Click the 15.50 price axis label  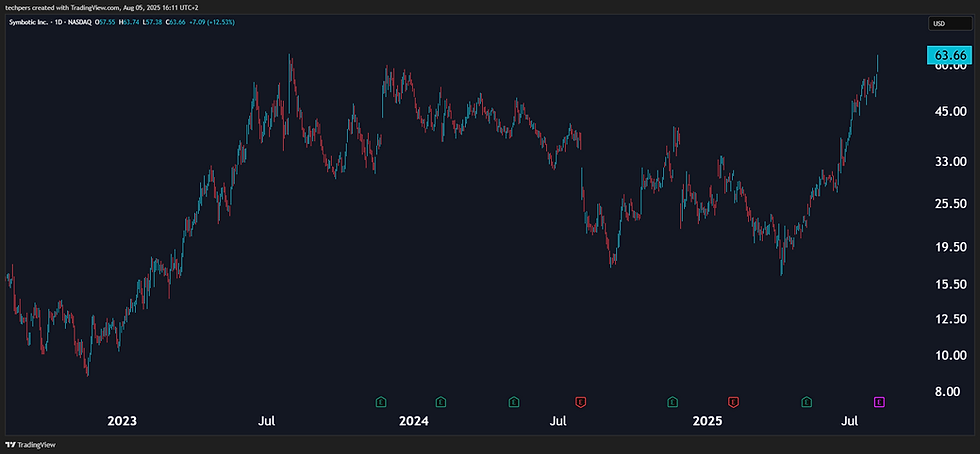pos(950,284)
